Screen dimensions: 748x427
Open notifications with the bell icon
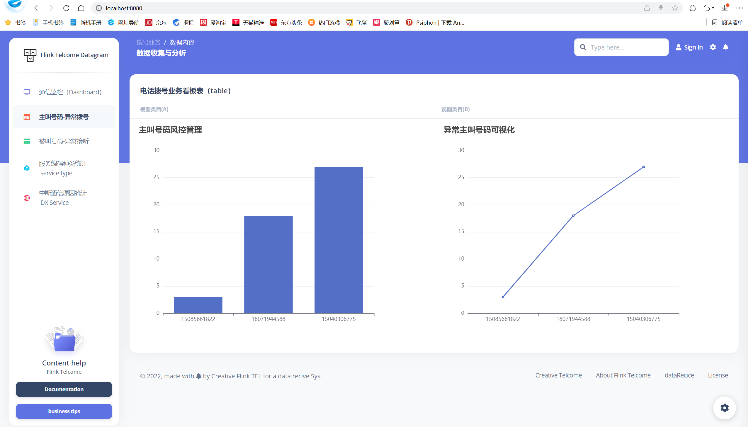coord(725,47)
